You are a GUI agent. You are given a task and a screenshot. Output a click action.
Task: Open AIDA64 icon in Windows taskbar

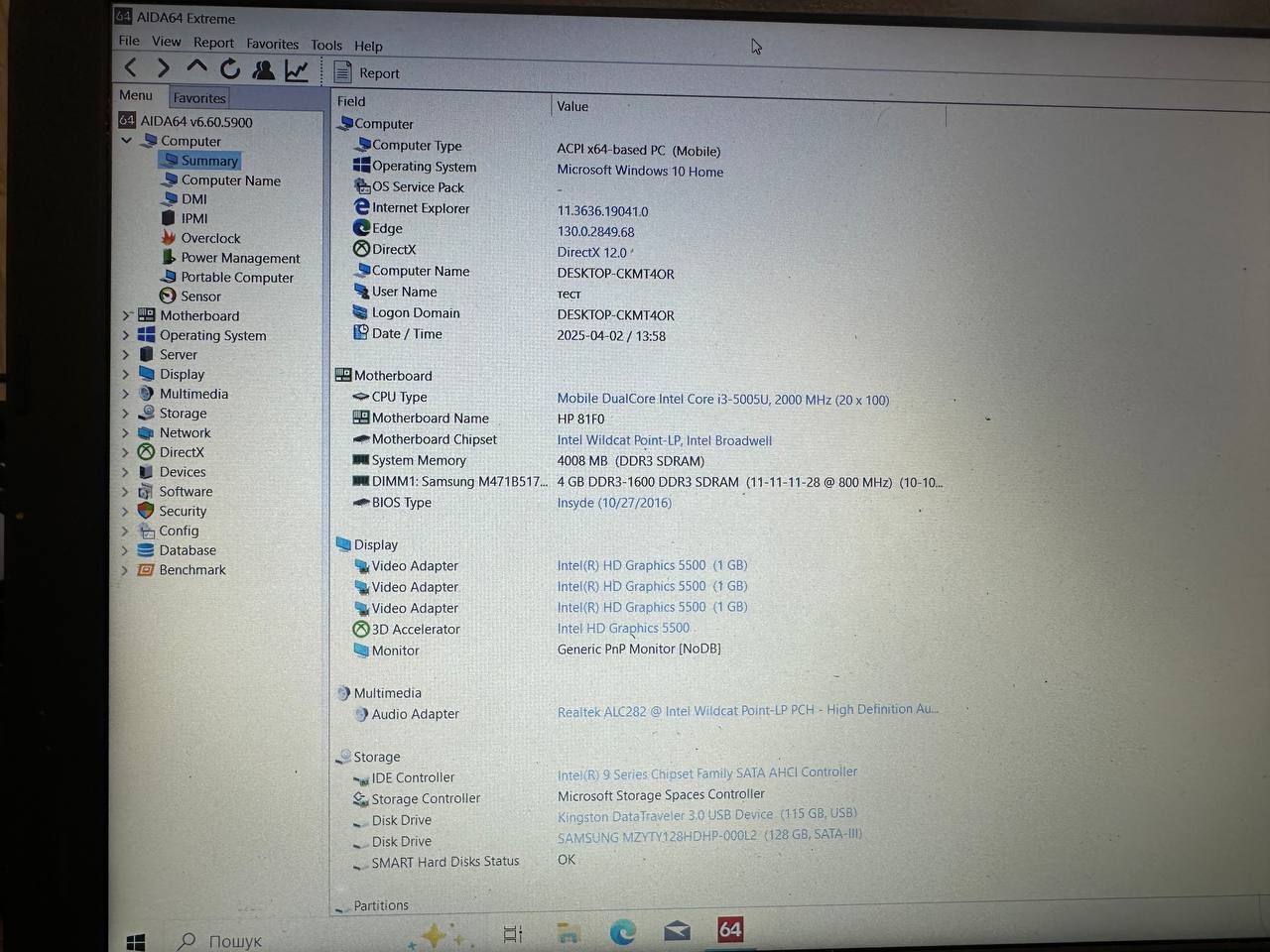pyautogui.click(x=730, y=930)
